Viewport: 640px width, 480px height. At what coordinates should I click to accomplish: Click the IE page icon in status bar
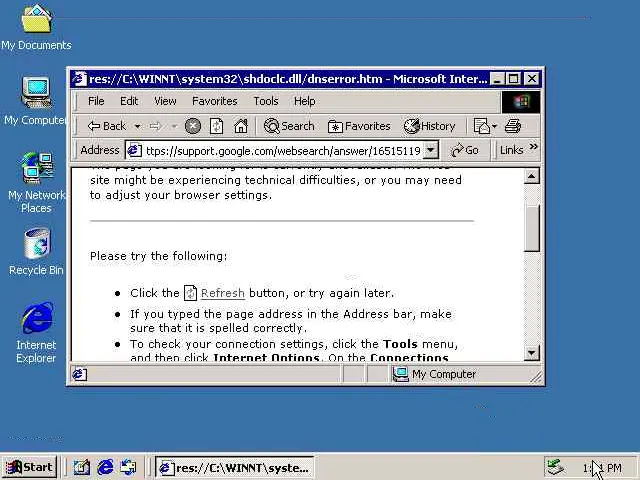click(79, 374)
